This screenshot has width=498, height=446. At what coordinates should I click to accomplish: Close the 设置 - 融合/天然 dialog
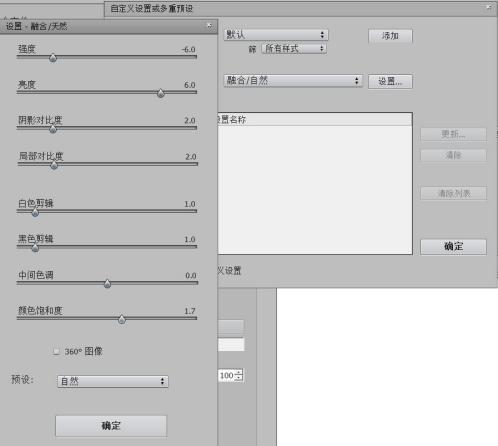click(x=209, y=26)
